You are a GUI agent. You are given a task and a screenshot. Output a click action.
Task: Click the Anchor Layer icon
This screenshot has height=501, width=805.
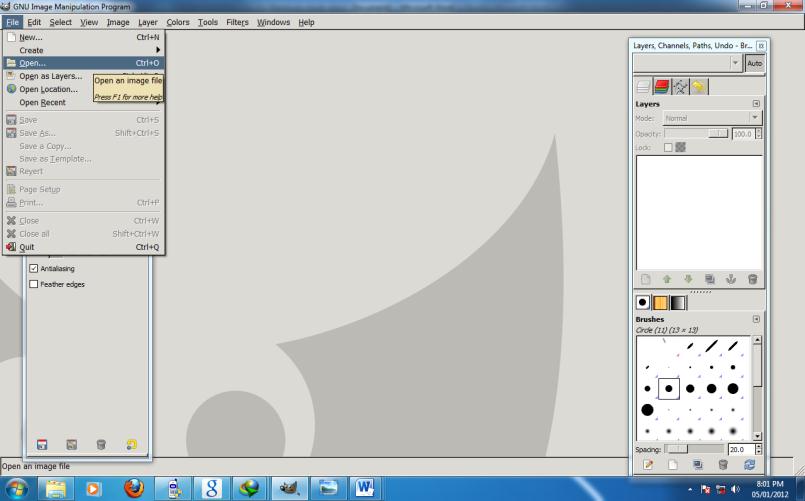pyautogui.click(x=731, y=279)
